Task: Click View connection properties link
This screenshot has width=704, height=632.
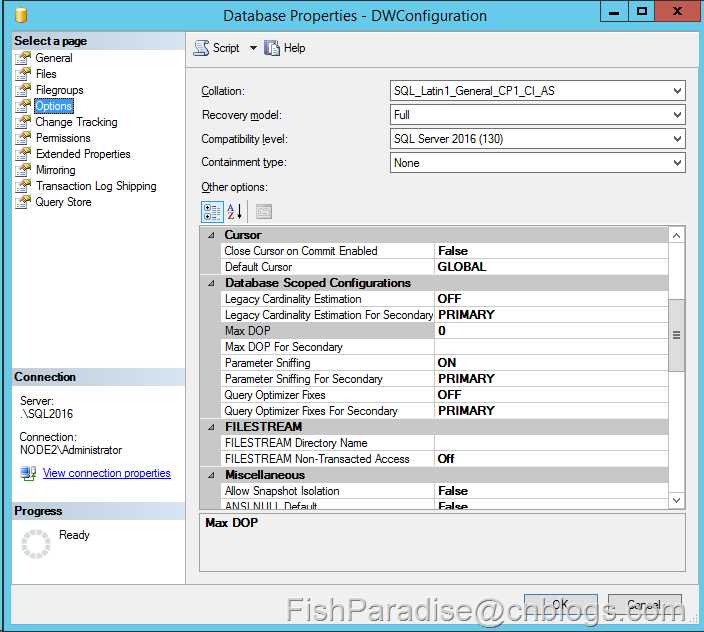Action: 107,474
